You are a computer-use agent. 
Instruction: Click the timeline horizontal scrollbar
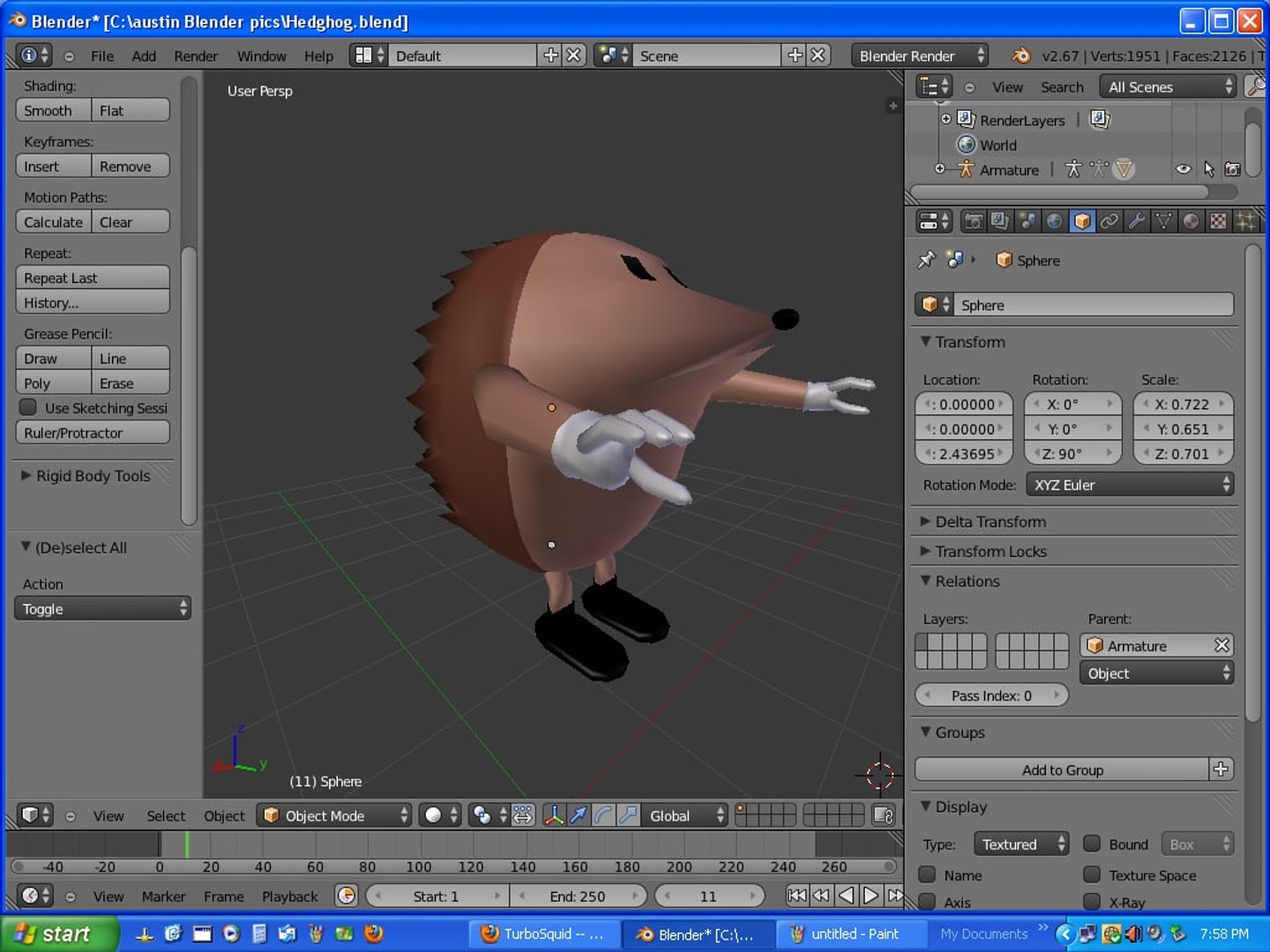(x=453, y=866)
